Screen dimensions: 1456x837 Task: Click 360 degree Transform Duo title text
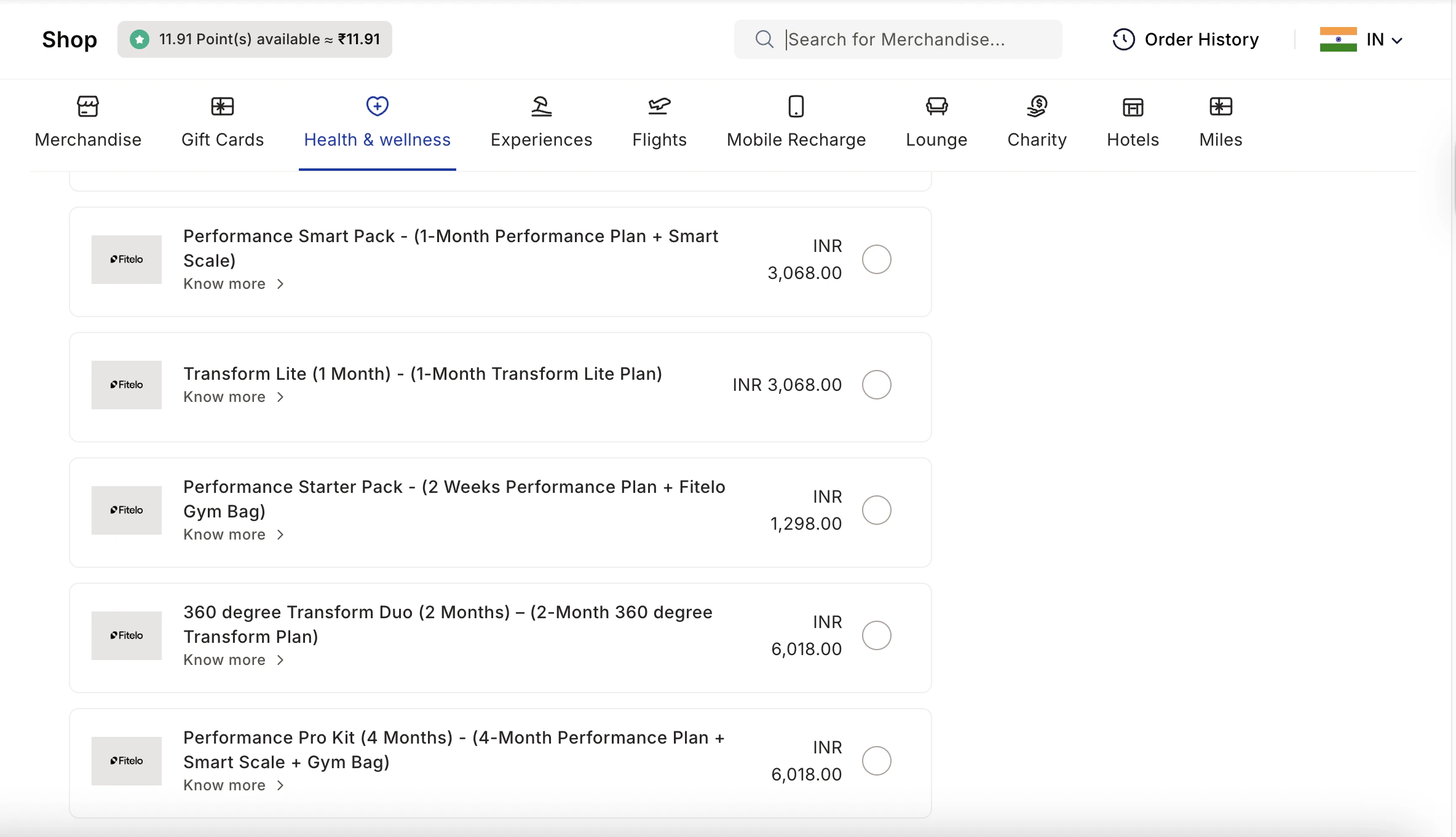click(448, 624)
